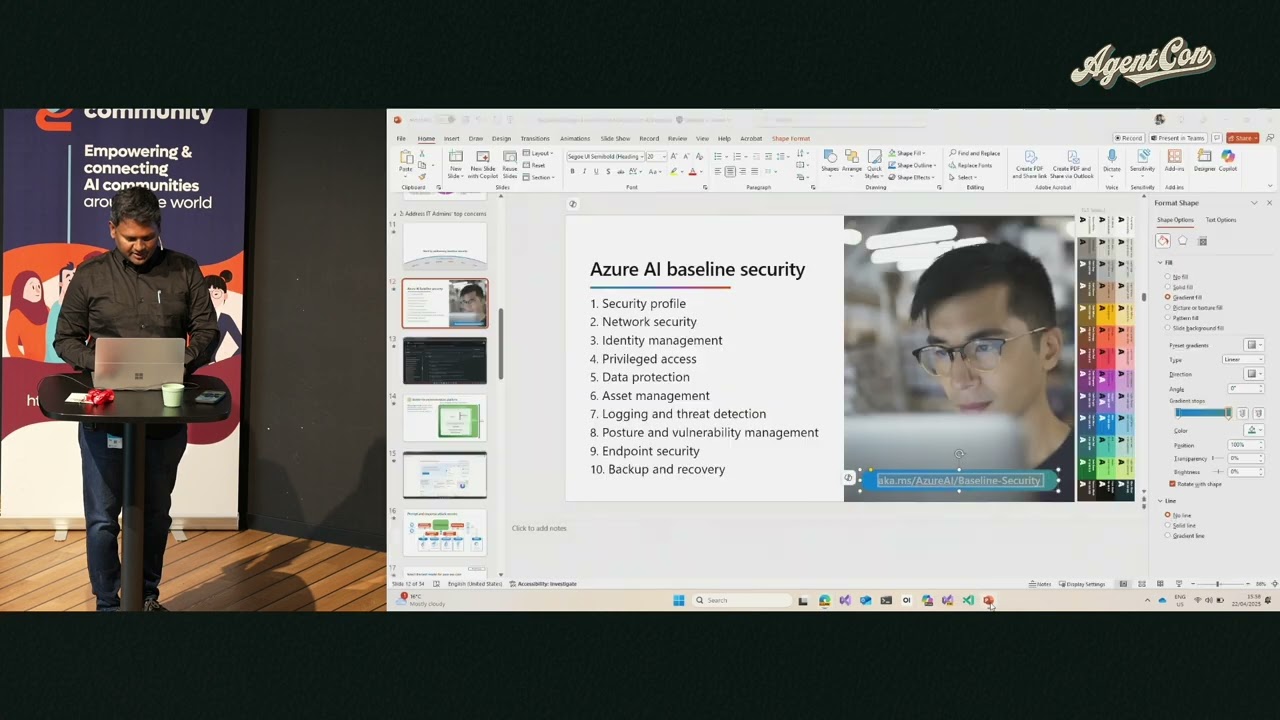Open Microsoft Edge from the taskbar

pyautogui.click(x=824, y=600)
